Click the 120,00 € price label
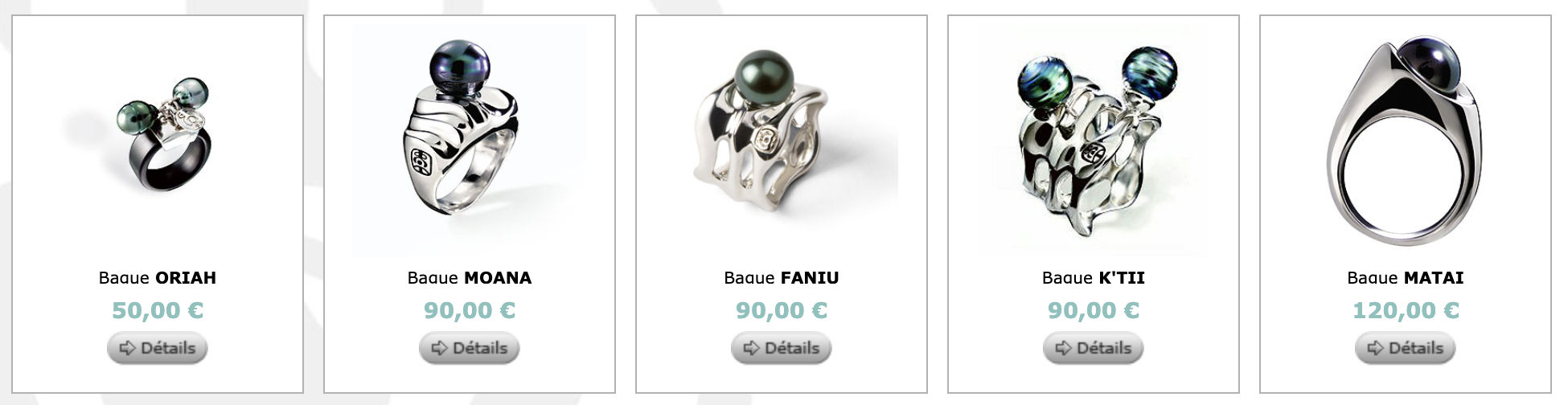The height and width of the screenshot is (405, 1568). pos(1406,310)
